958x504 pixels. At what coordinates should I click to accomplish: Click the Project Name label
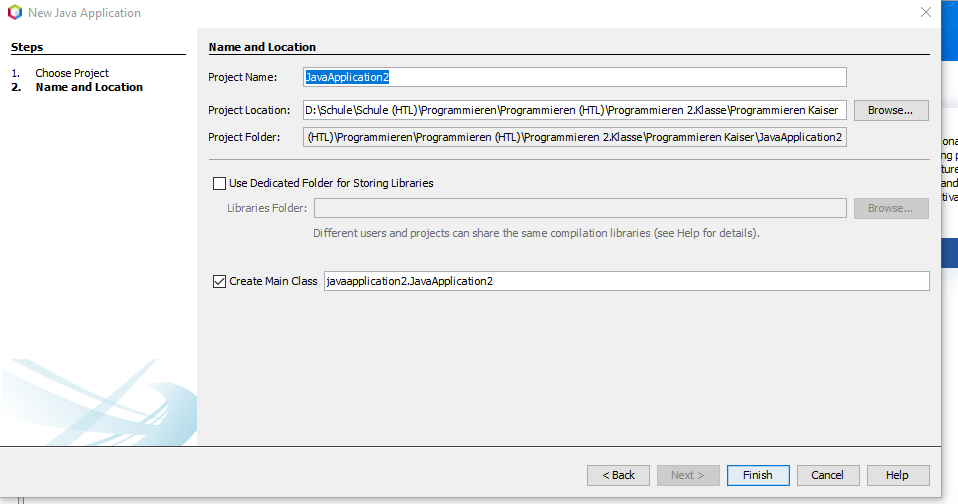pos(243,77)
